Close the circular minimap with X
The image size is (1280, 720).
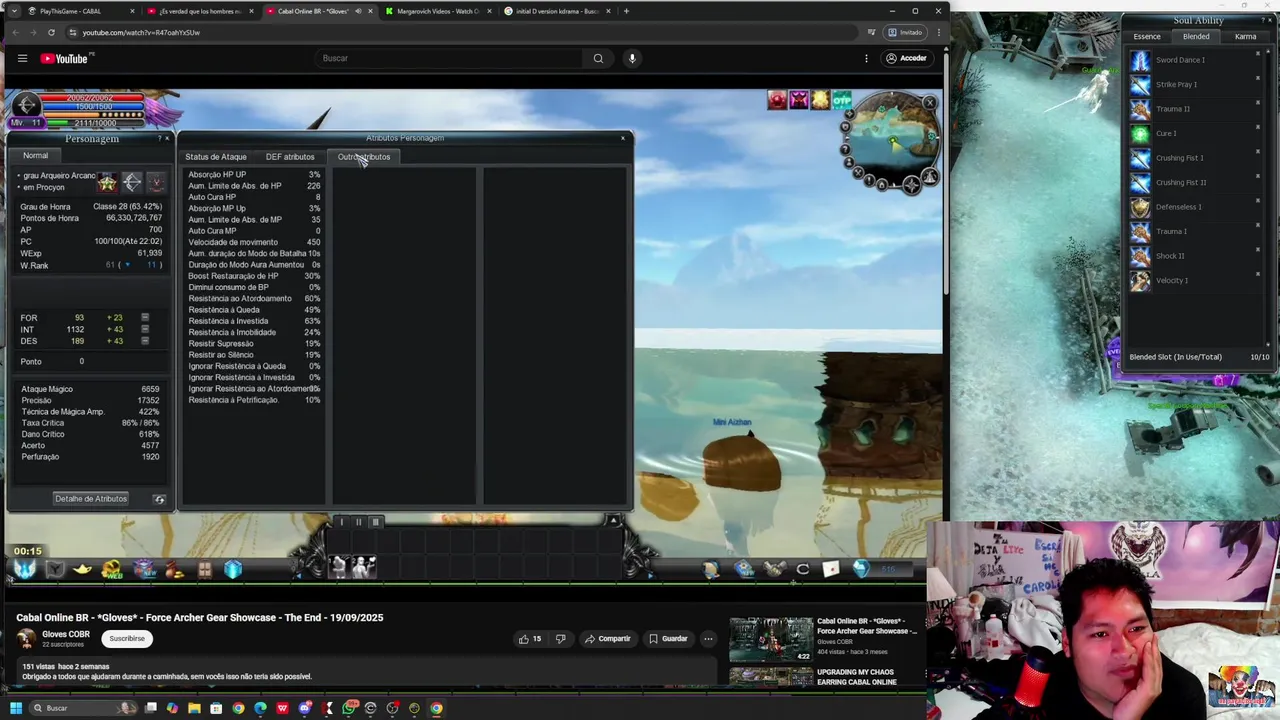click(930, 103)
